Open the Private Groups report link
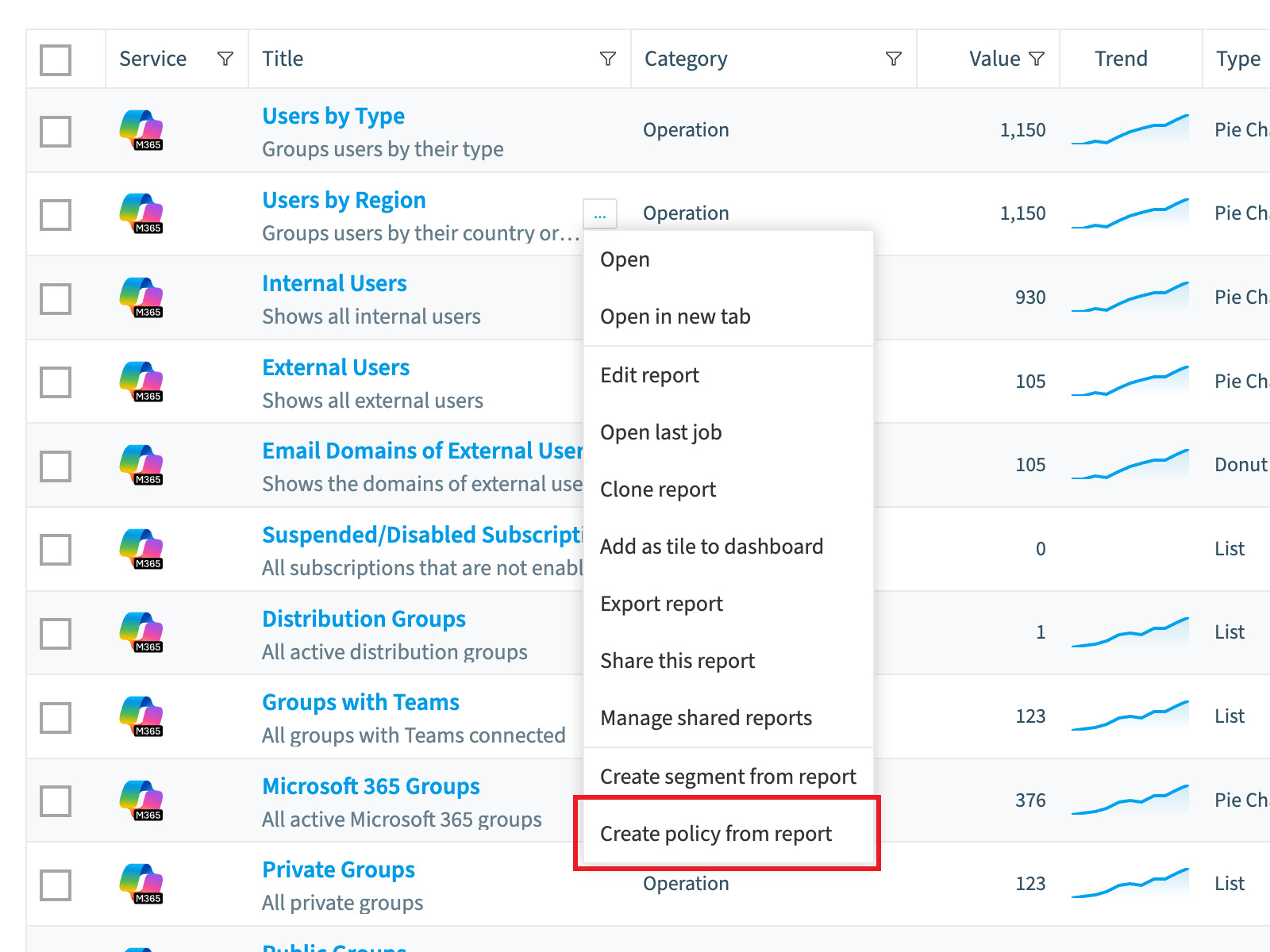 pos(338,870)
